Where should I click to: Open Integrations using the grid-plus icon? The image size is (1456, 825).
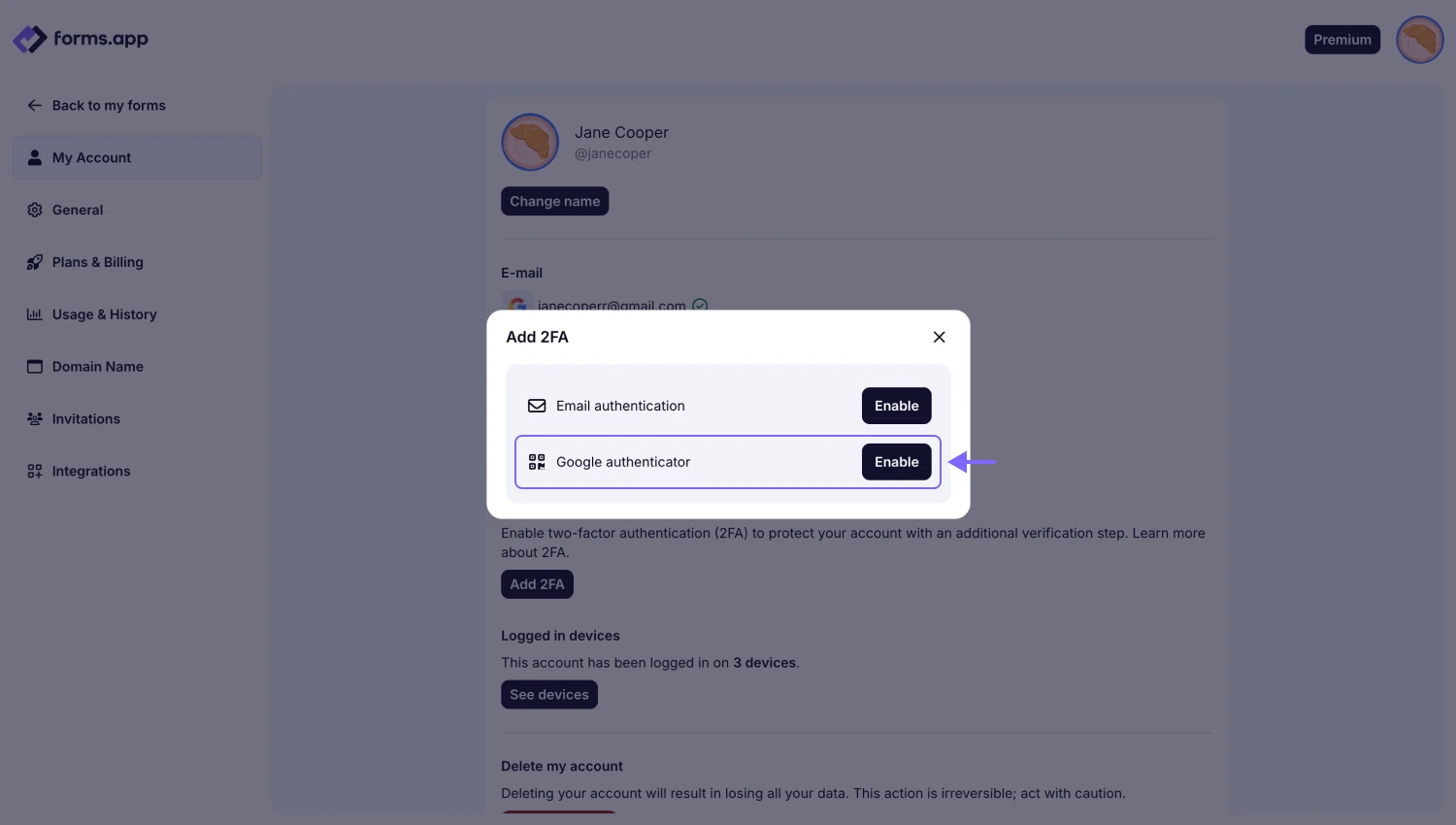(34, 471)
